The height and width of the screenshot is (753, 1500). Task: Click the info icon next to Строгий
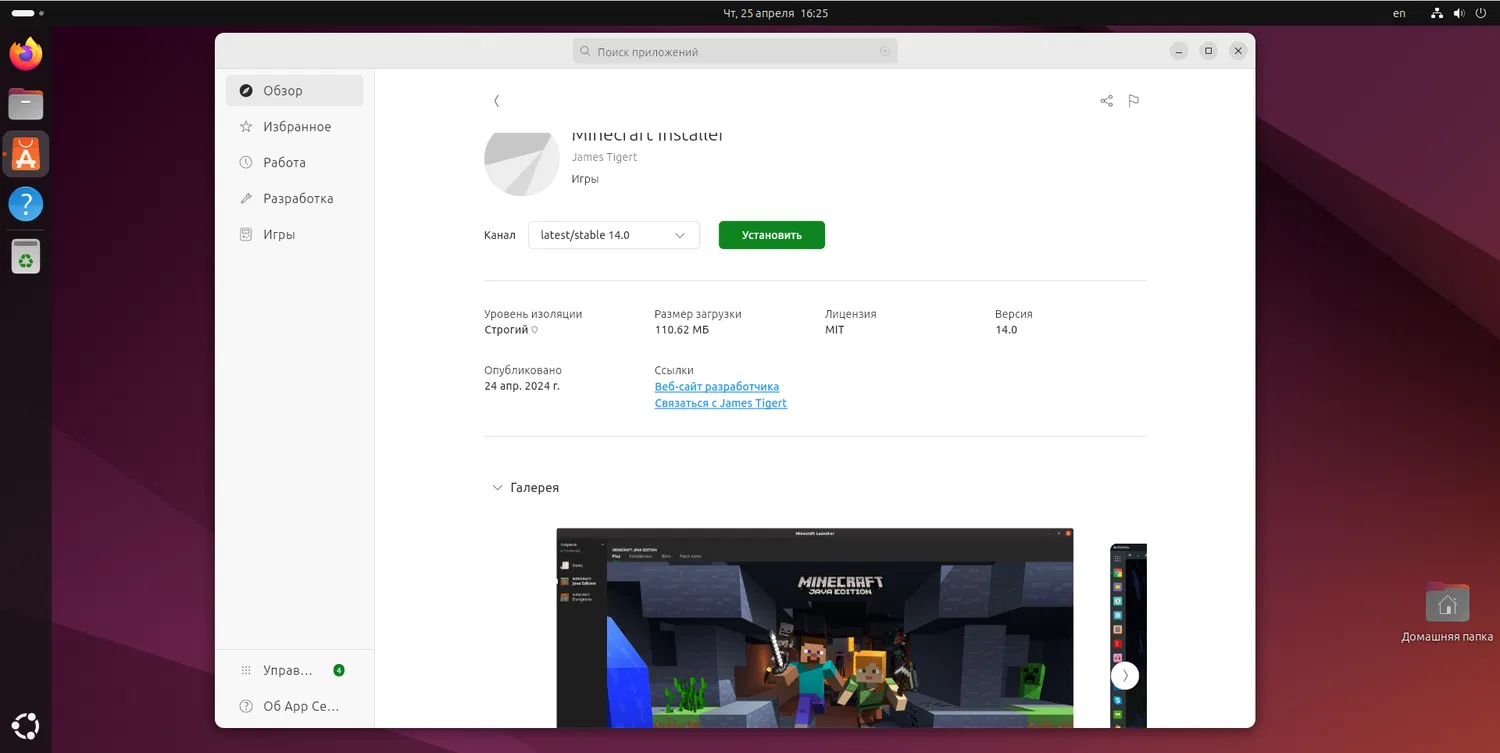(535, 330)
